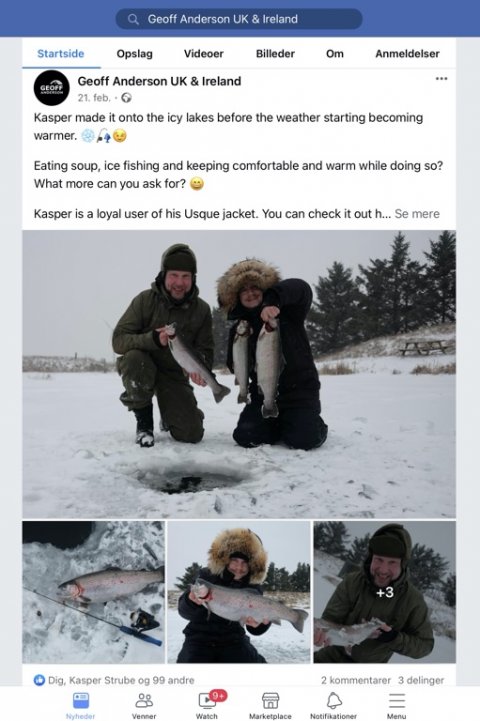Open the Anmeldelser tab
The height and width of the screenshot is (721, 480).
tap(407, 54)
